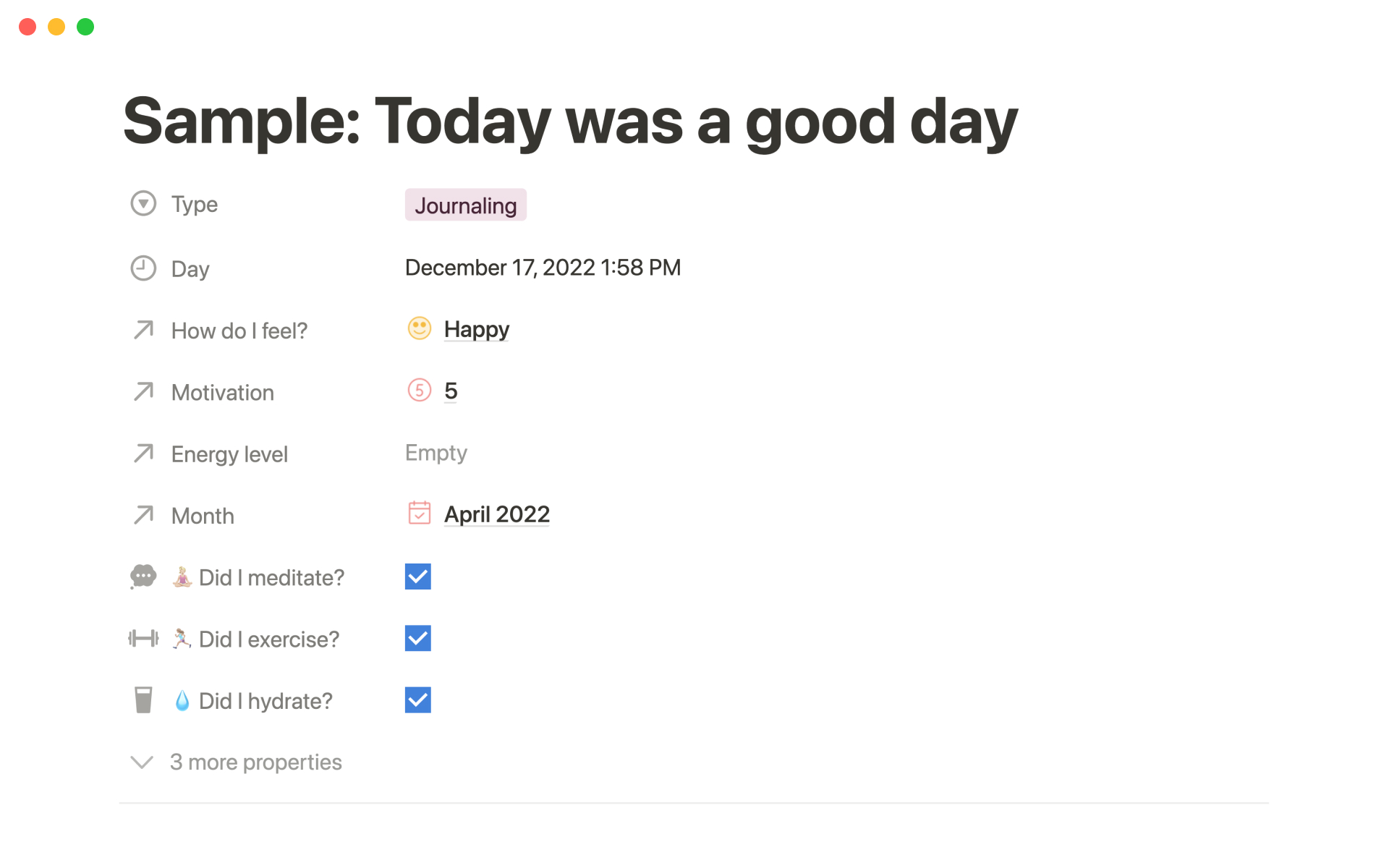
Task: Click the page title to edit it
Action: pos(570,122)
